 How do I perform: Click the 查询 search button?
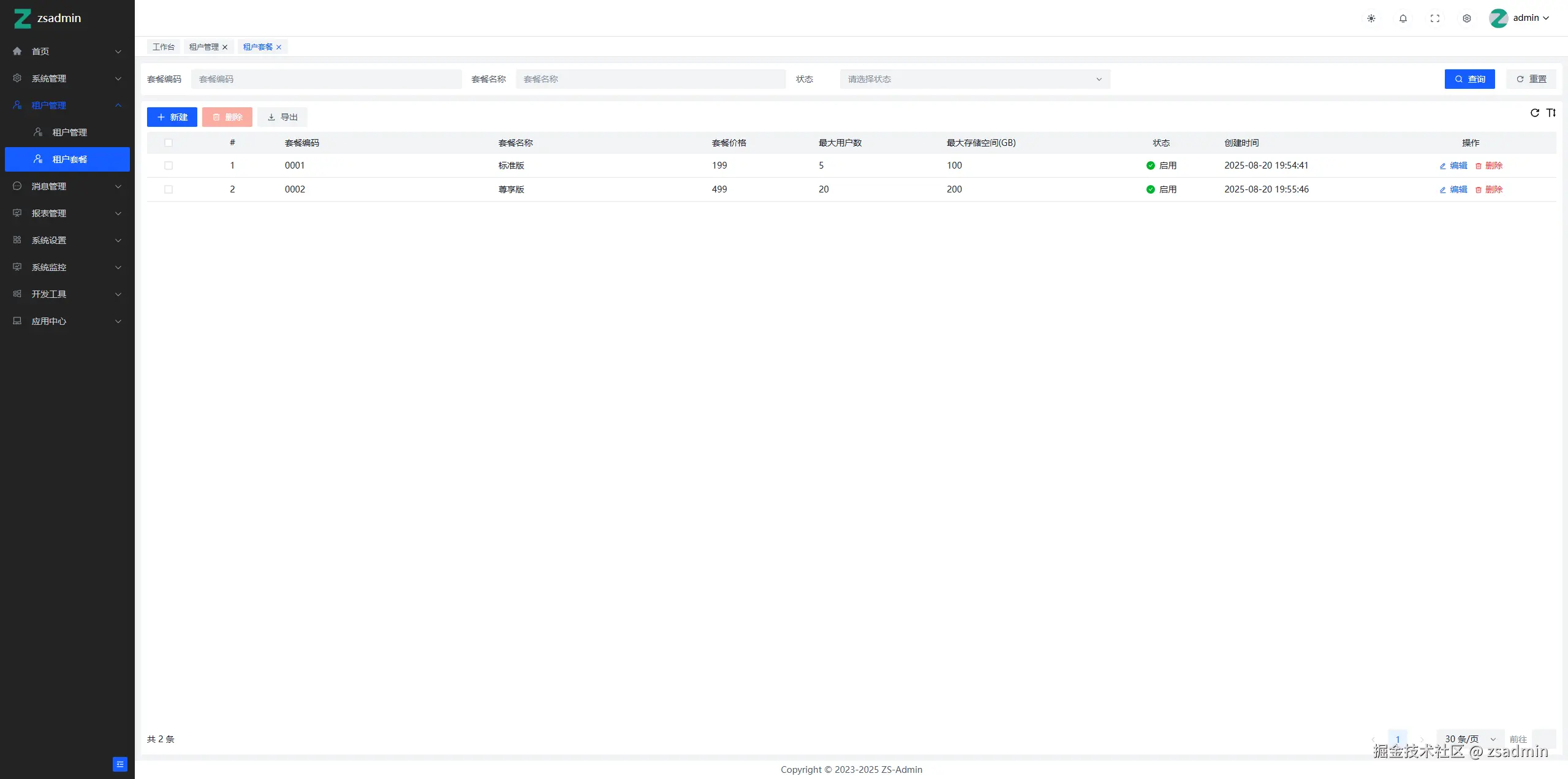(x=1469, y=79)
